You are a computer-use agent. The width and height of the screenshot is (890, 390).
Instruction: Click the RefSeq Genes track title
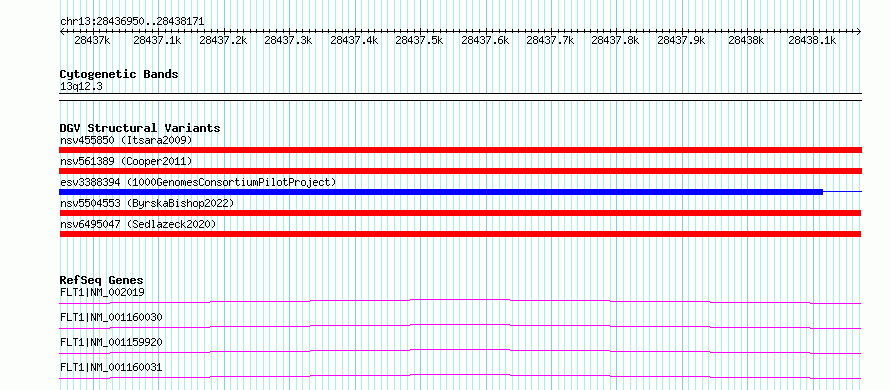pos(102,280)
